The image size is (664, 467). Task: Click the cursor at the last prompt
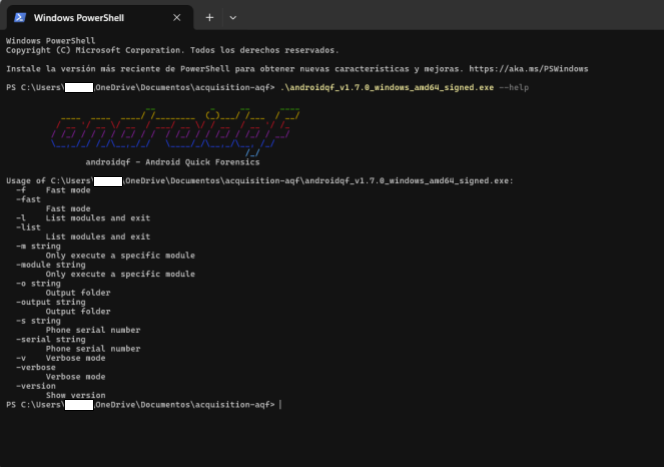(281, 405)
